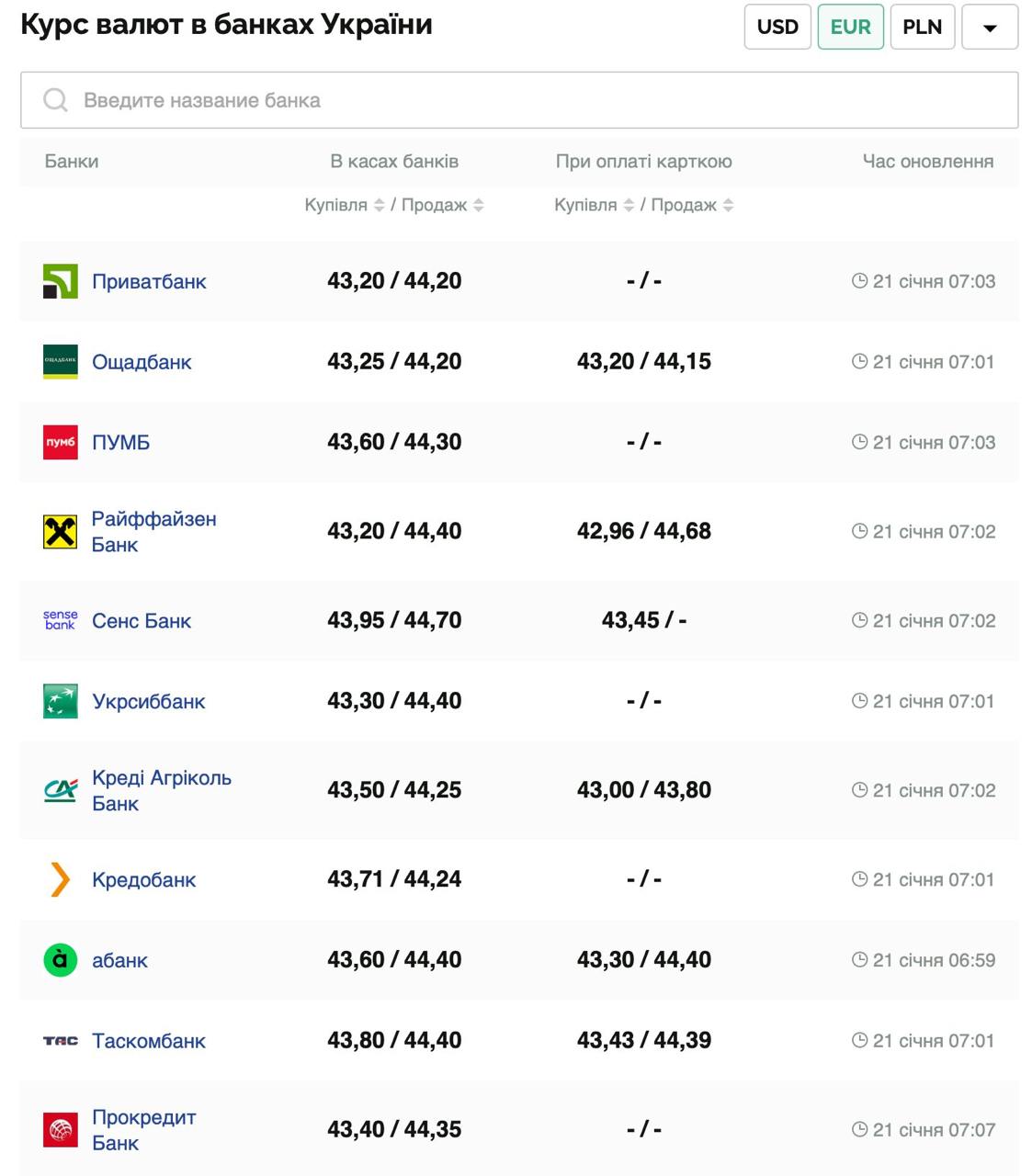Screen dimensions: 1032x1176
Task: Open the Таскомбанк bank link
Action: pyautogui.click(x=149, y=1041)
